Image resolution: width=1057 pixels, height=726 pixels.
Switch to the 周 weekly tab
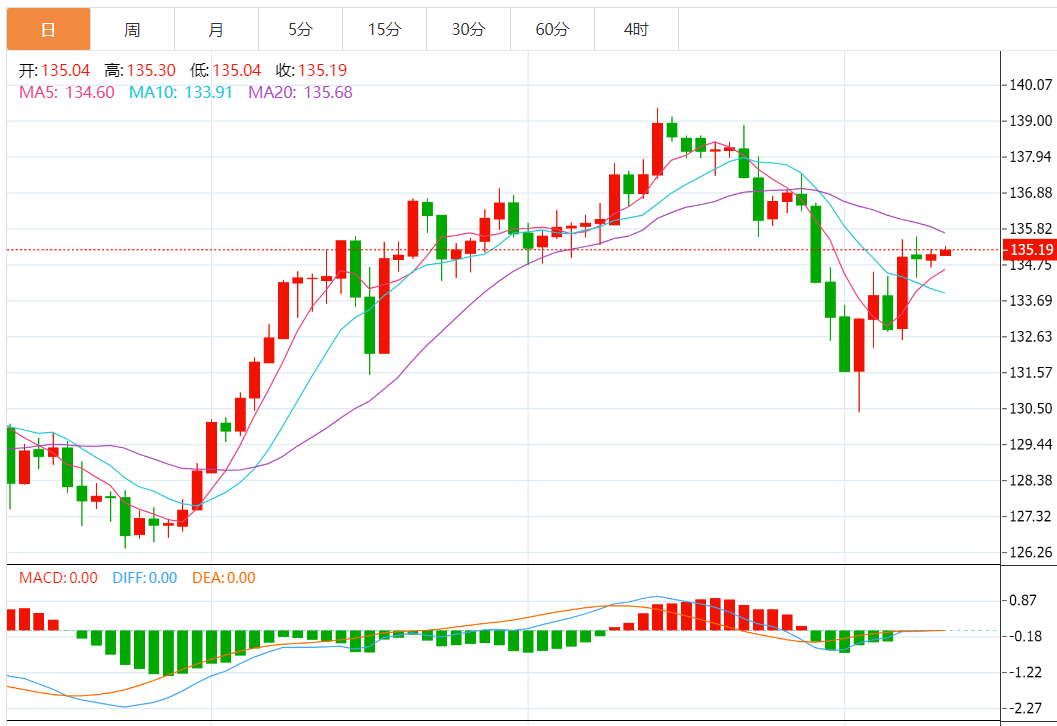[132, 30]
